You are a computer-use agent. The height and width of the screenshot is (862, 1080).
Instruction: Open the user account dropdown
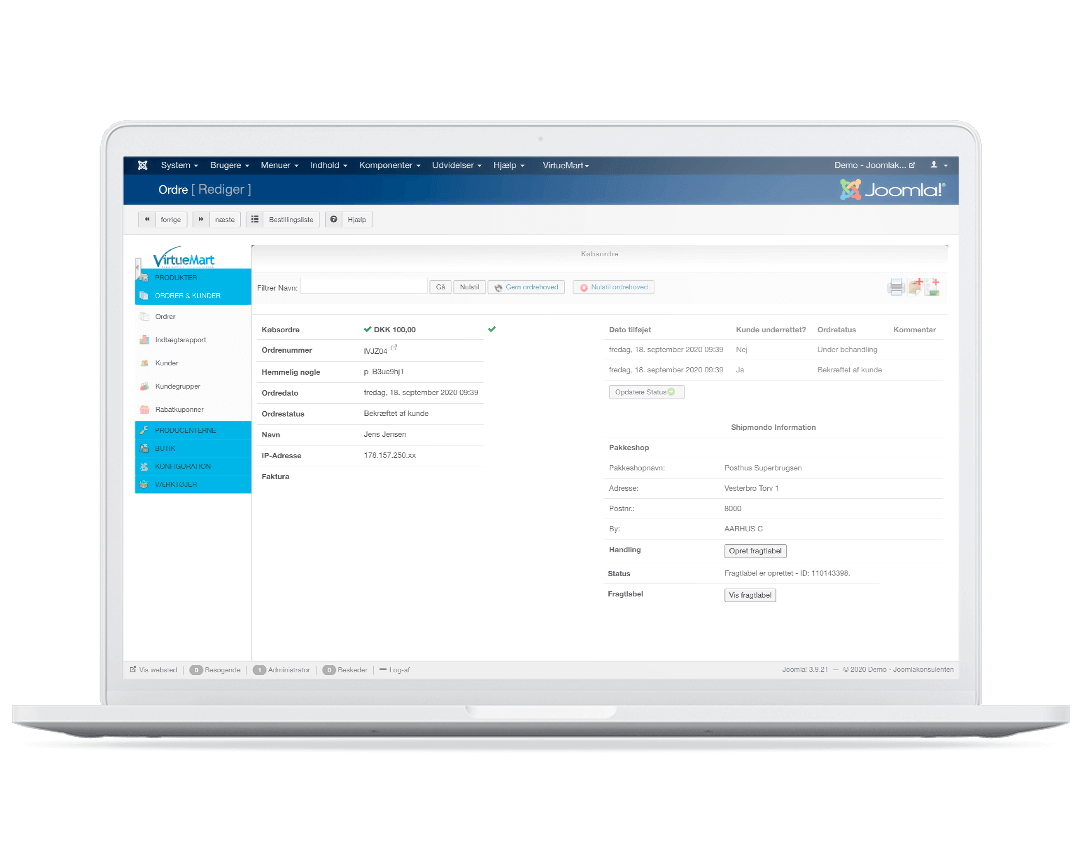938,165
